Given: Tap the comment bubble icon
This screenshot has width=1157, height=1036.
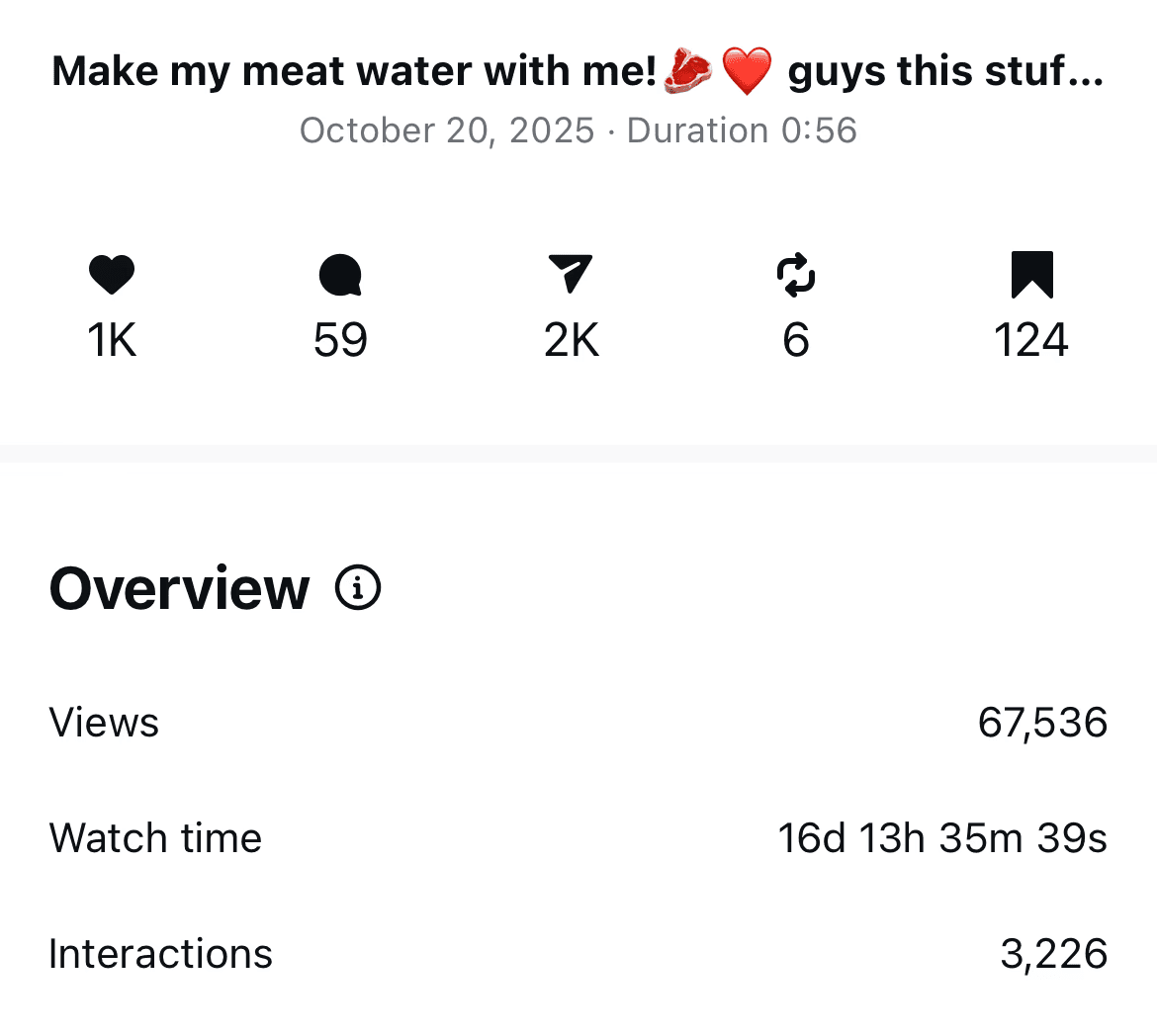Looking at the screenshot, I should point(340,275).
